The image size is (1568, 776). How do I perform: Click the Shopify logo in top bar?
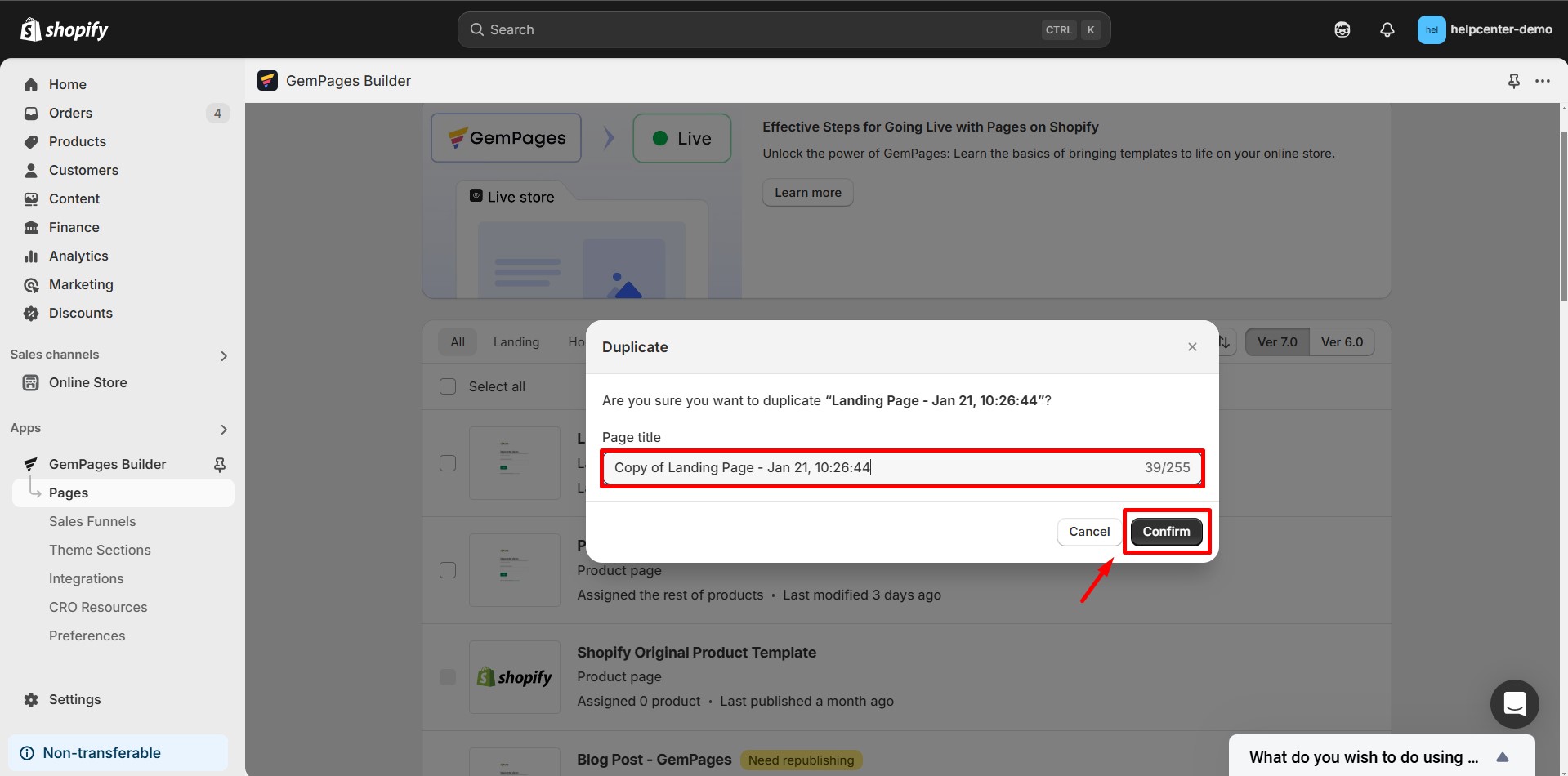click(64, 29)
